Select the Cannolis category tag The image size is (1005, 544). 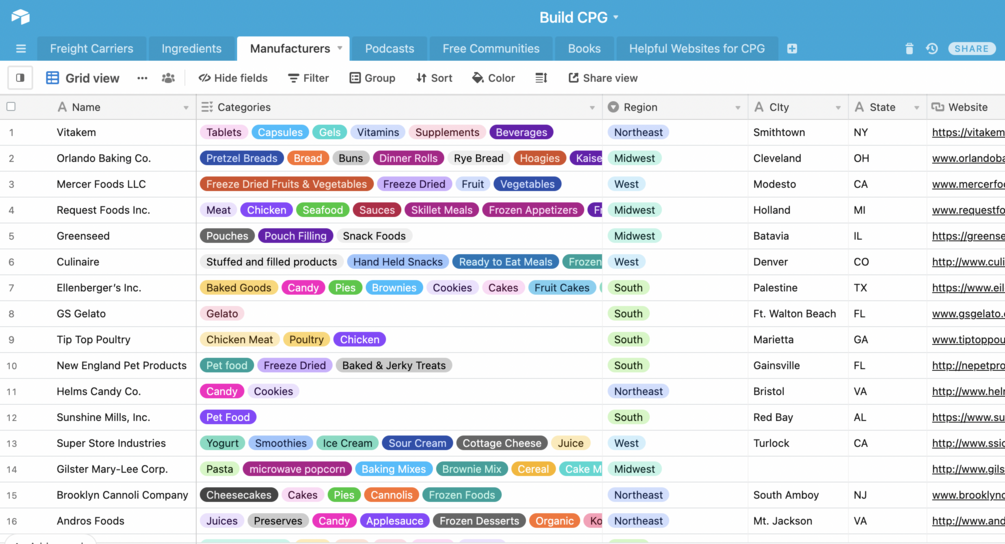click(392, 495)
